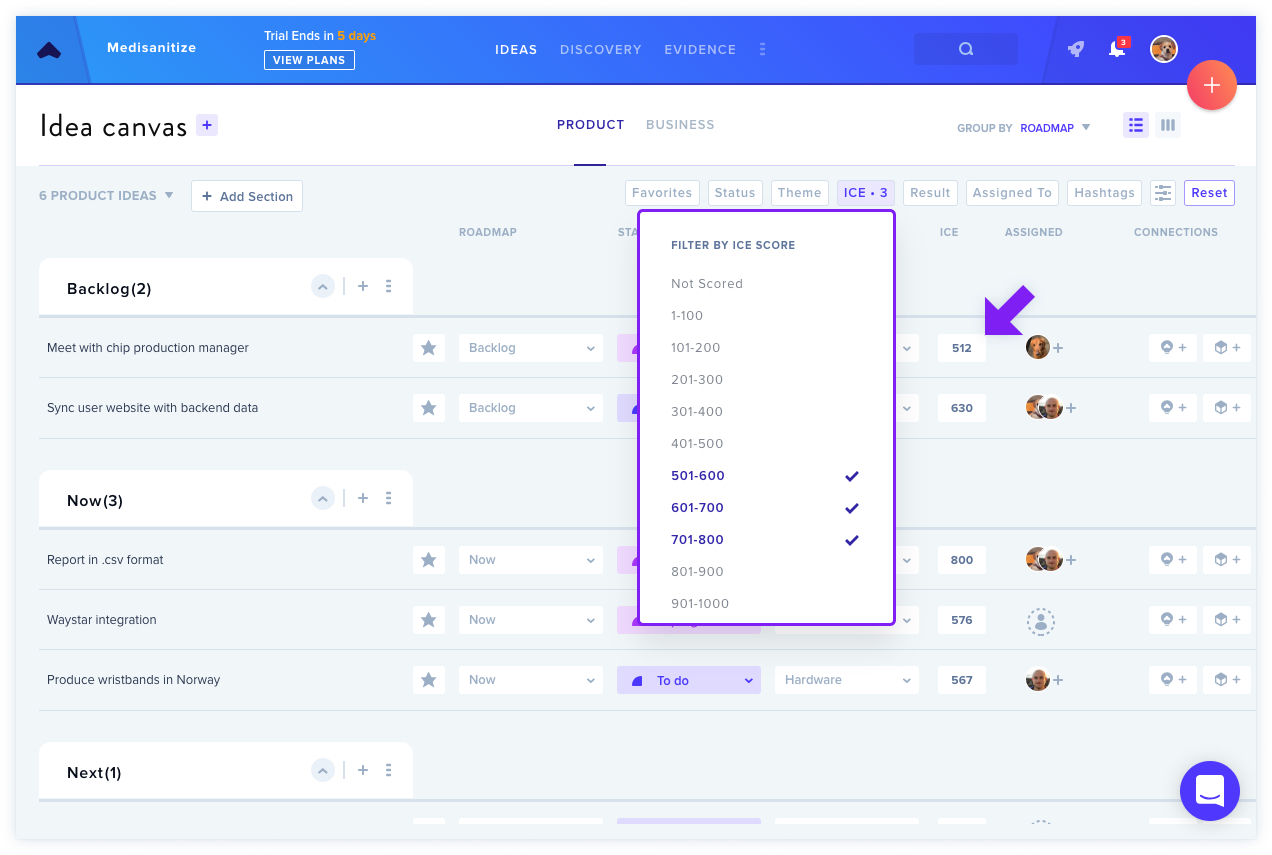Click the rocket icon in header

(1075, 49)
